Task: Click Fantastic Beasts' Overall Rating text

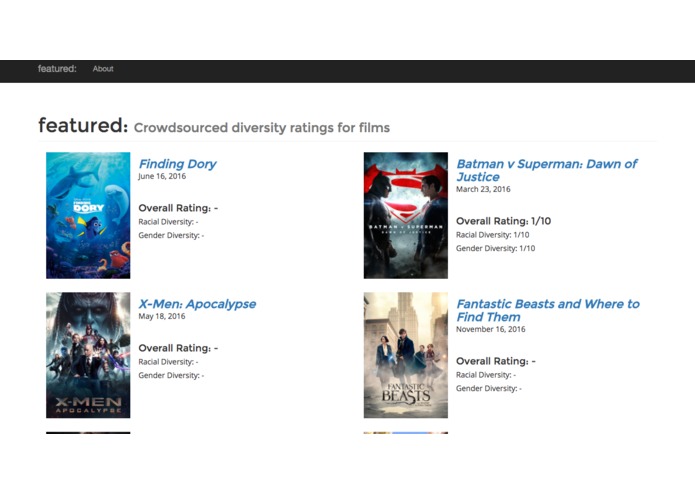Action: point(496,361)
